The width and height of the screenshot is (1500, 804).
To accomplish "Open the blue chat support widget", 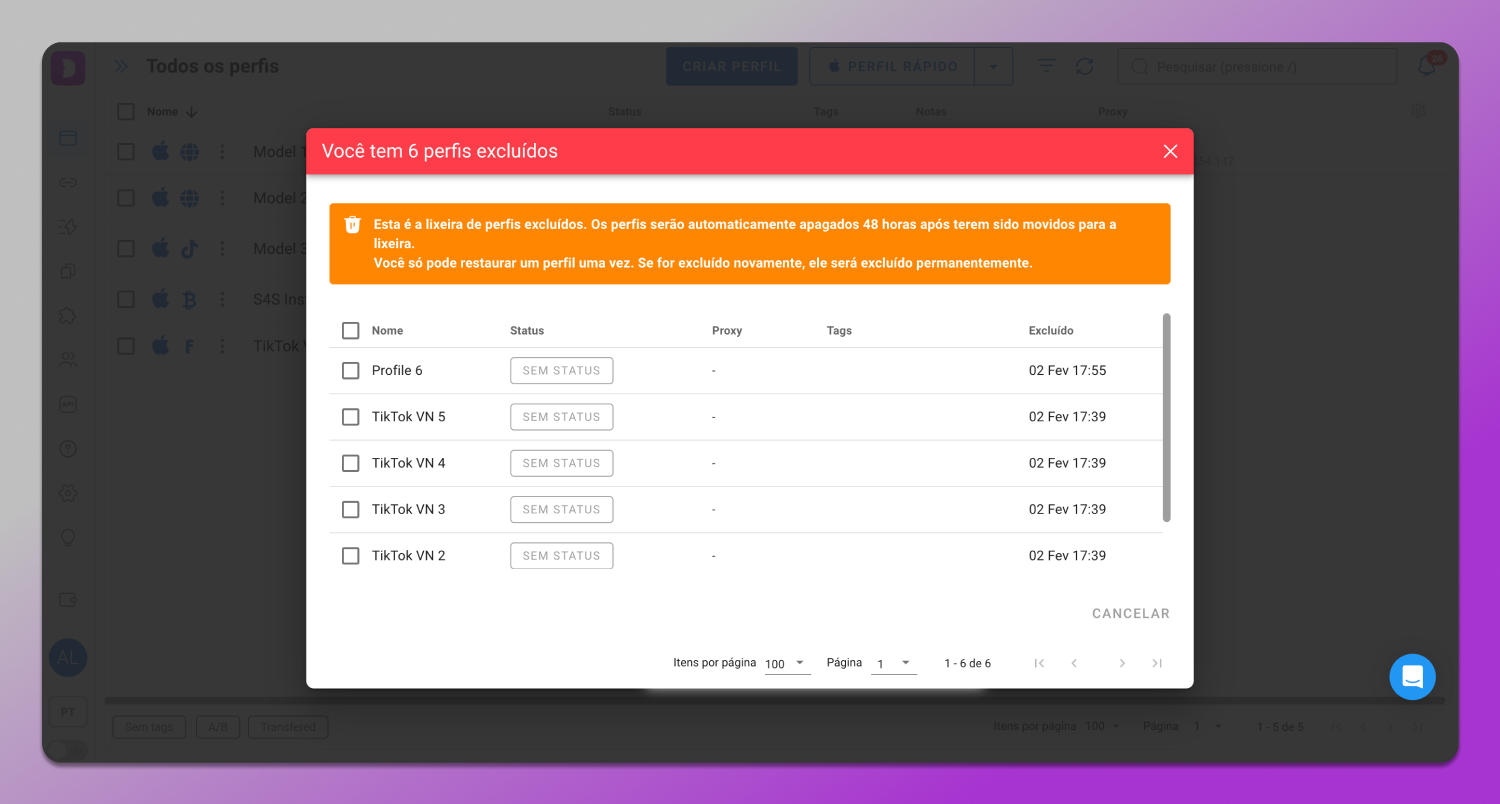I will pyautogui.click(x=1412, y=677).
